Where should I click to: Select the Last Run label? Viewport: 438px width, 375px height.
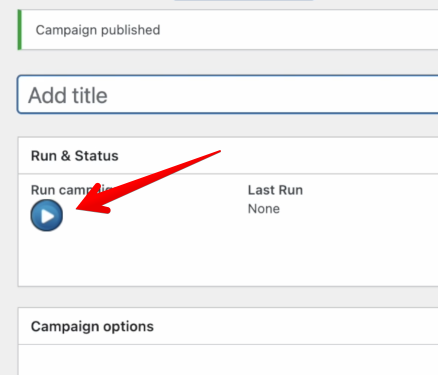click(x=275, y=190)
